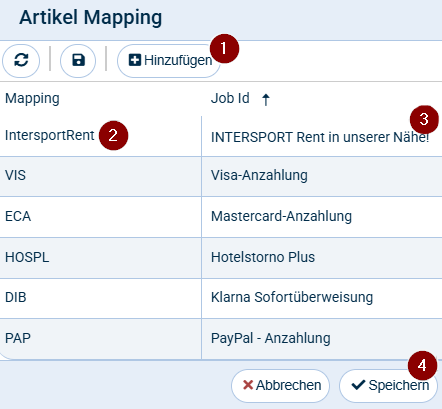
Task: Select the INTERSPORT Rent in unserer Nähe cell
Action: tap(322, 136)
